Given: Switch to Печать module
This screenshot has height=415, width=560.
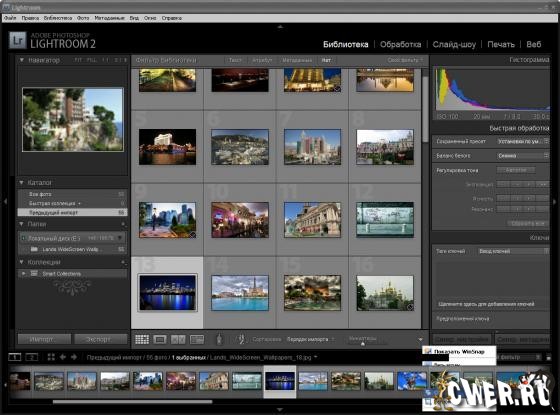Looking at the screenshot, I should pyautogui.click(x=501, y=44).
